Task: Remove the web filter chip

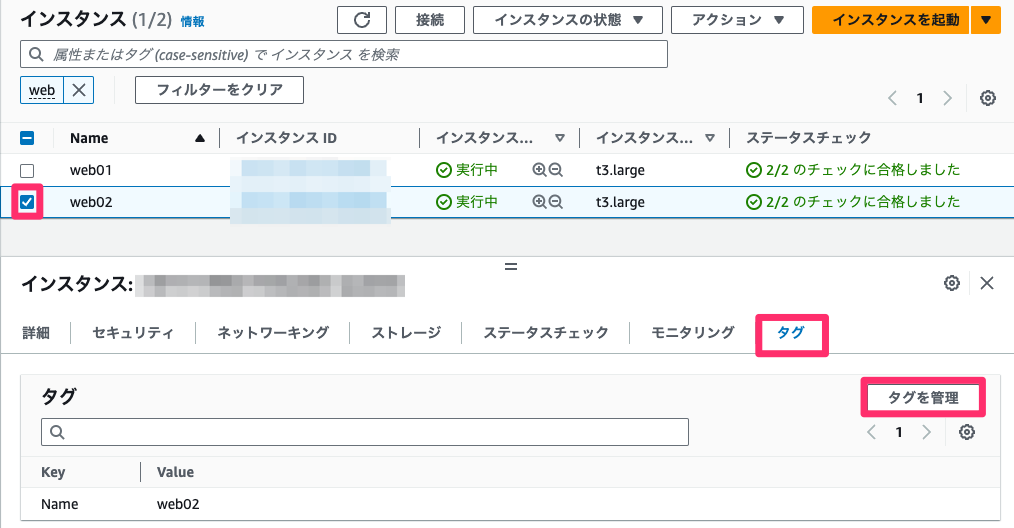Action: 79,90
